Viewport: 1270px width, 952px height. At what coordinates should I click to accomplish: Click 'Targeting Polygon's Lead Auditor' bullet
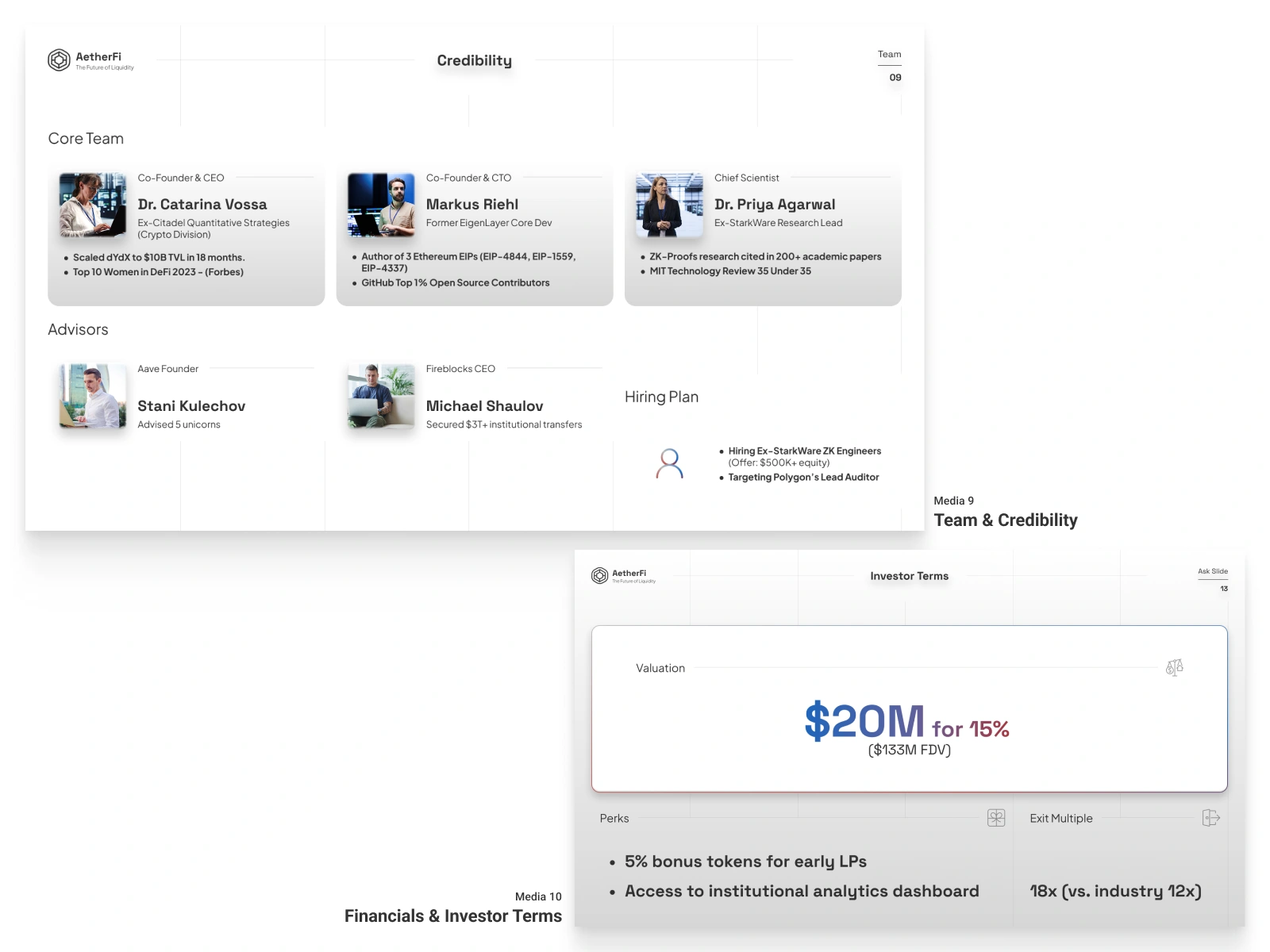point(803,478)
